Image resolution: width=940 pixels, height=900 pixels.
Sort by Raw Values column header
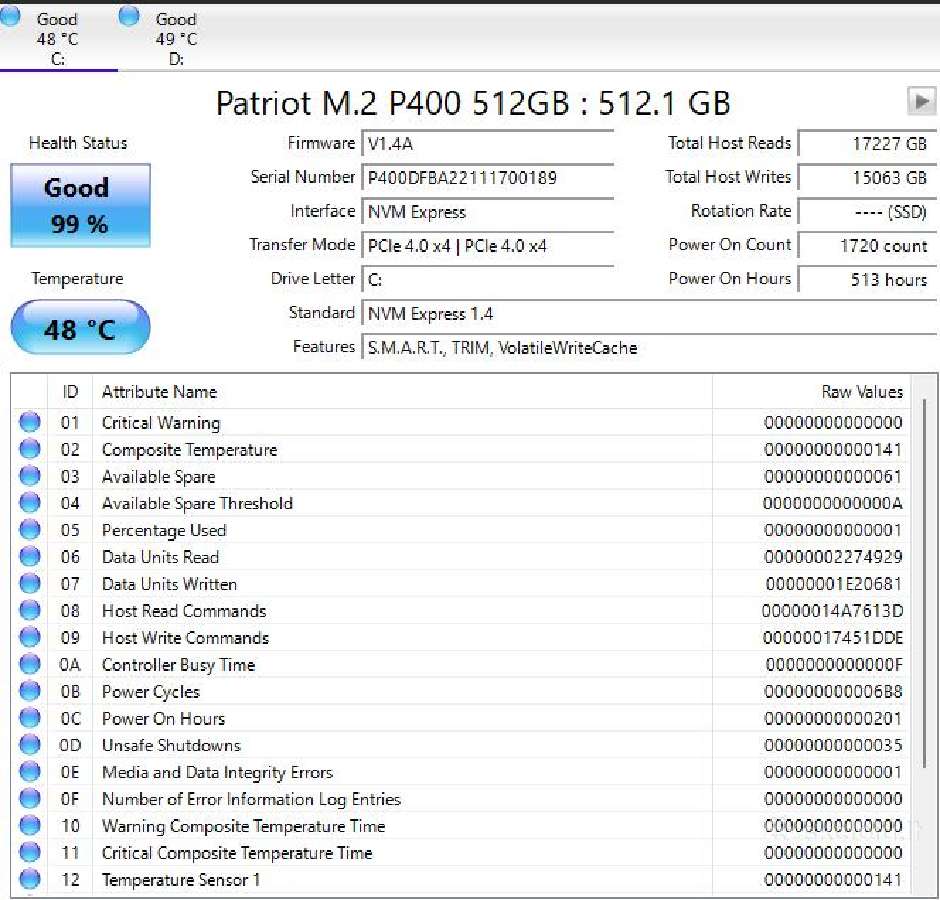[x=811, y=392]
